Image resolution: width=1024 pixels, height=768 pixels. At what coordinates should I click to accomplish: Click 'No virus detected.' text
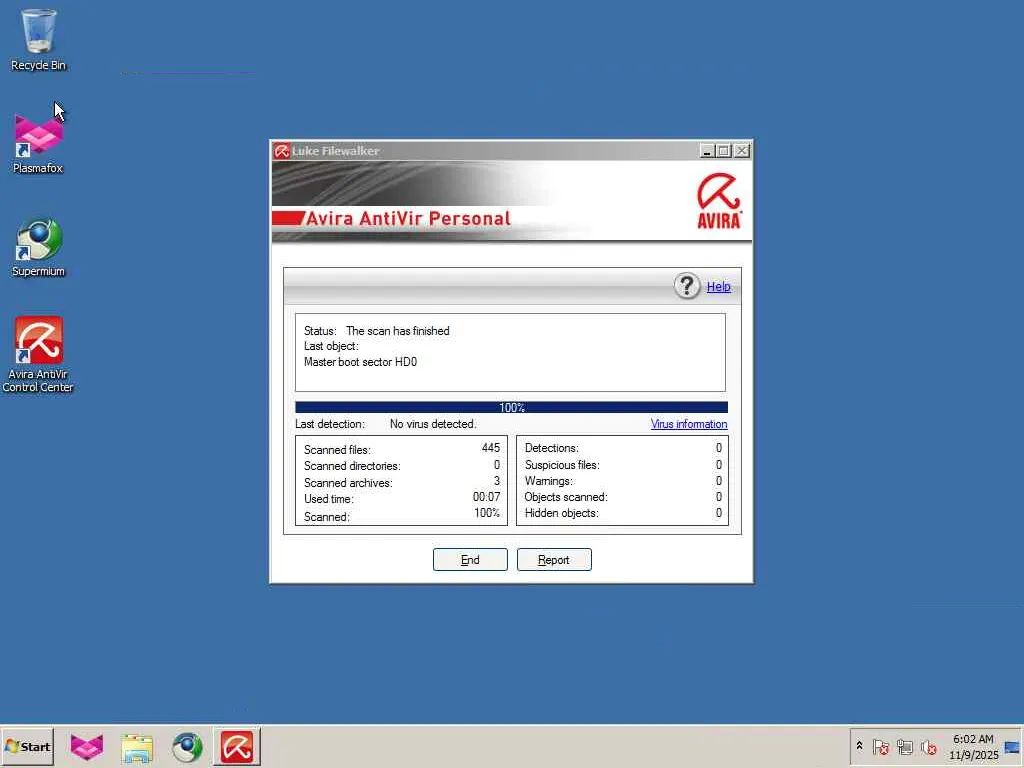(433, 424)
